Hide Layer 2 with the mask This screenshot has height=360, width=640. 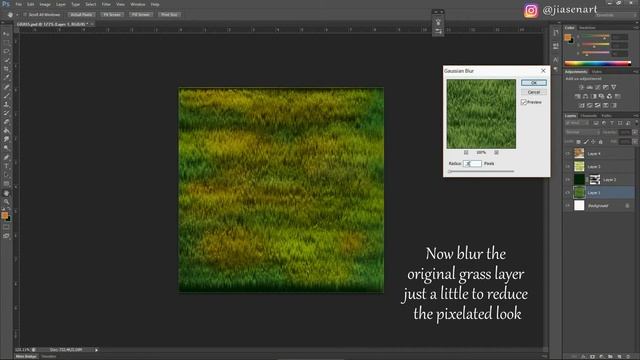[568, 180]
